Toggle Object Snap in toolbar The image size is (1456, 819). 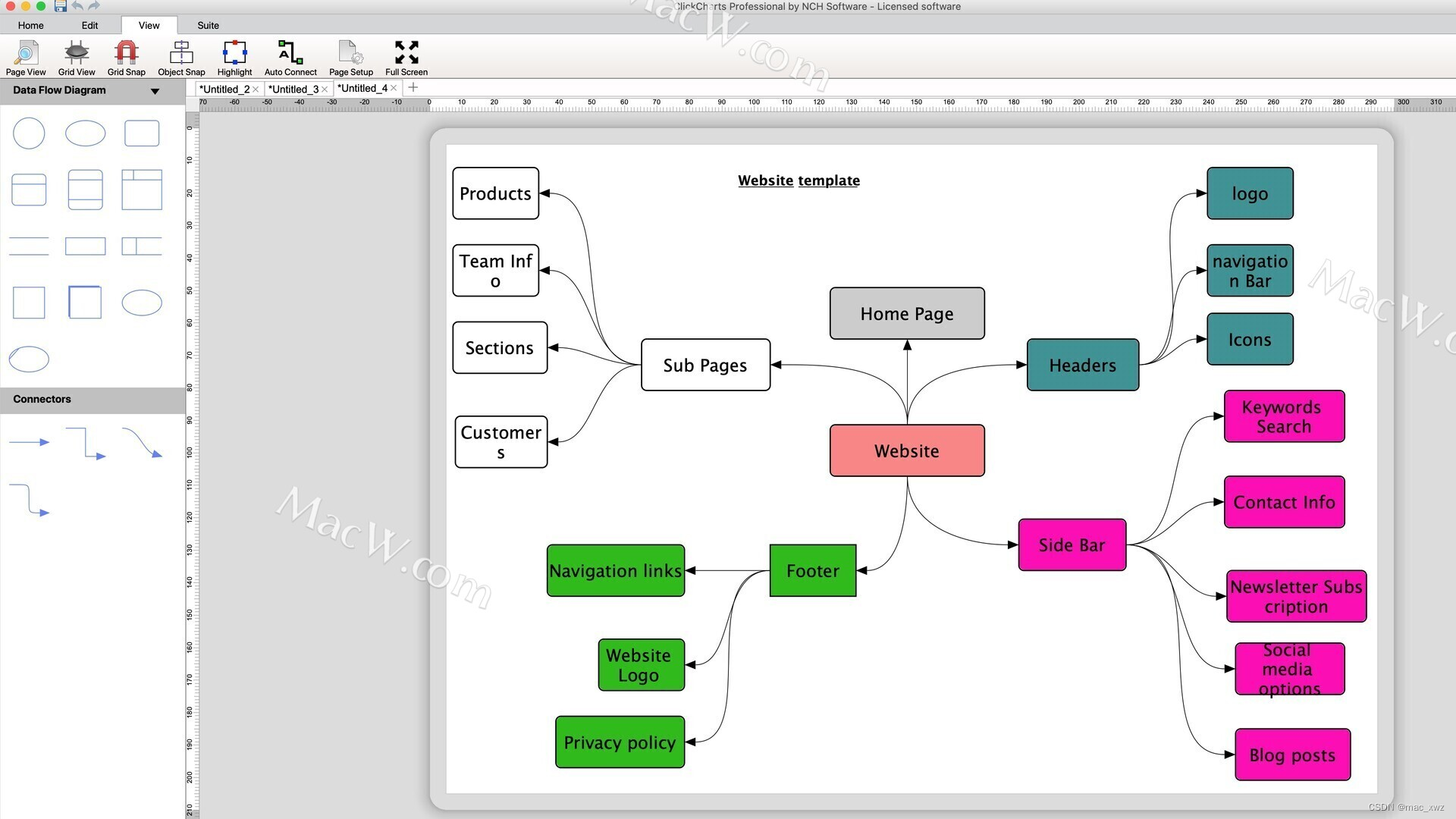pyautogui.click(x=181, y=58)
